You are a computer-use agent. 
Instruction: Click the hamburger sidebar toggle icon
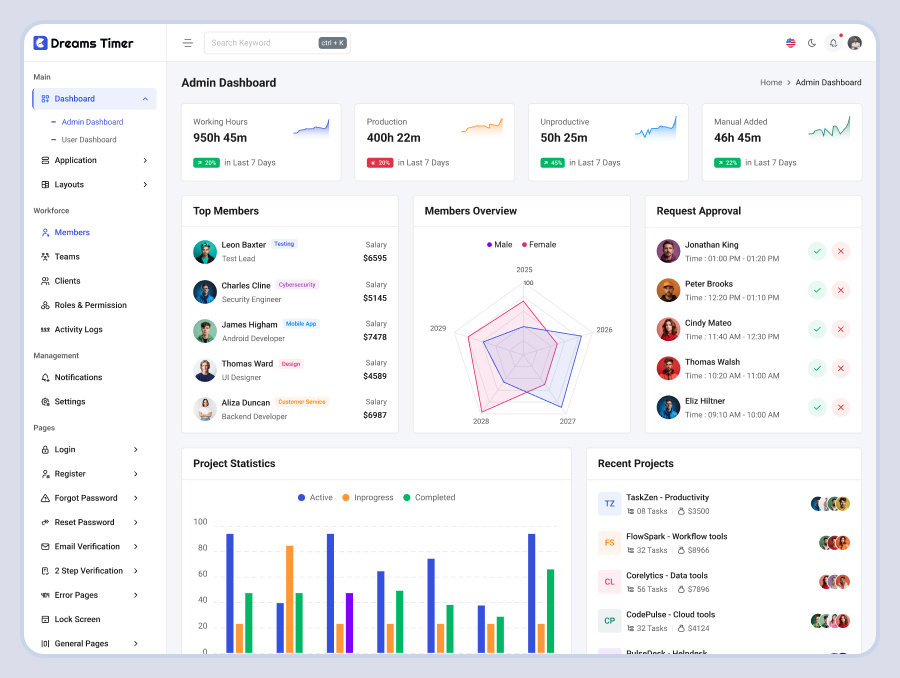(x=188, y=43)
